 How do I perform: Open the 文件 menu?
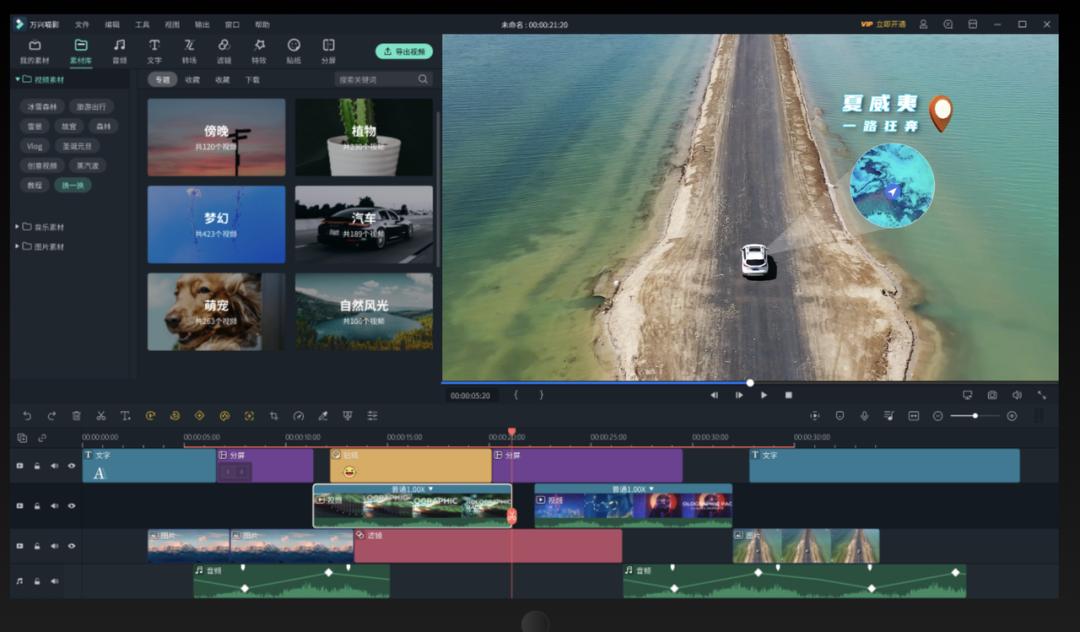[82, 24]
